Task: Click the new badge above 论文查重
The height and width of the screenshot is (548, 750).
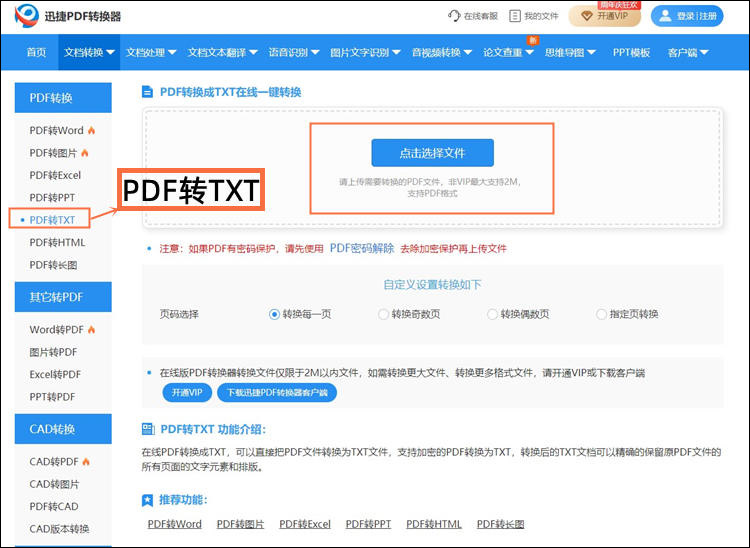Action: pyautogui.click(x=532, y=40)
